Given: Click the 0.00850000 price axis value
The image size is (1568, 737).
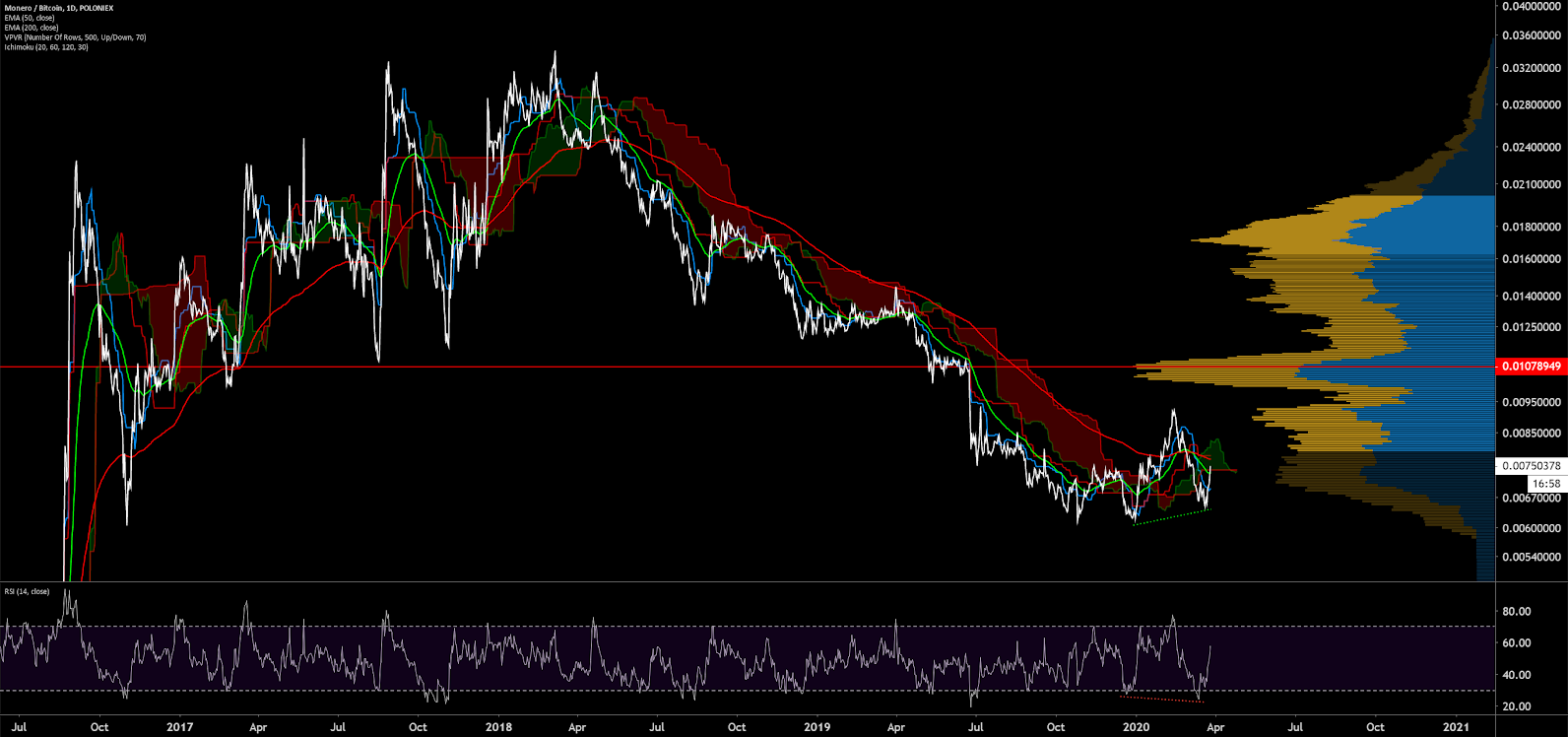Looking at the screenshot, I should pos(1531,433).
